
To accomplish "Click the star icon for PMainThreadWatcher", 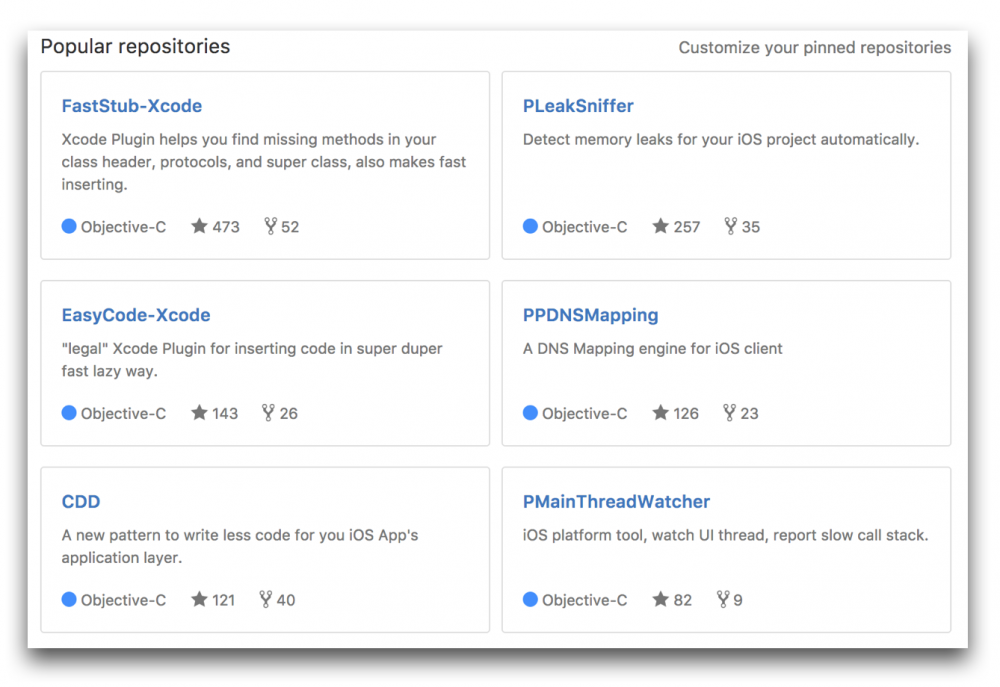I will pos(661,599).
